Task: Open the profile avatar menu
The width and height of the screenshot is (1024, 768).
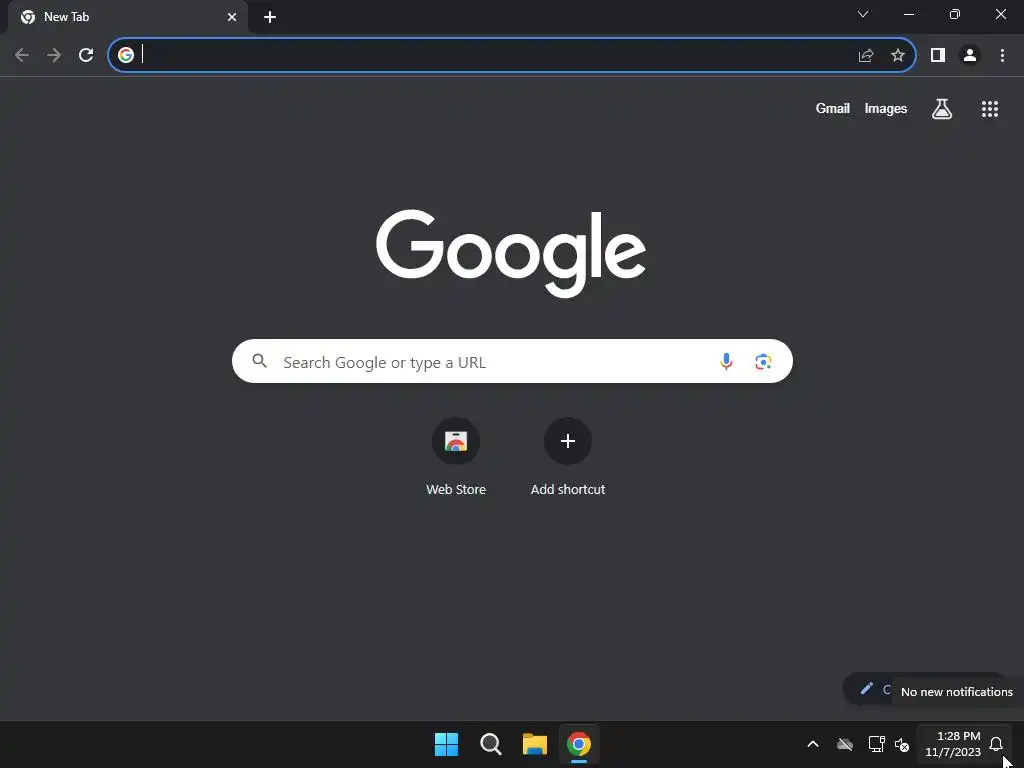Action: [970, 56]
